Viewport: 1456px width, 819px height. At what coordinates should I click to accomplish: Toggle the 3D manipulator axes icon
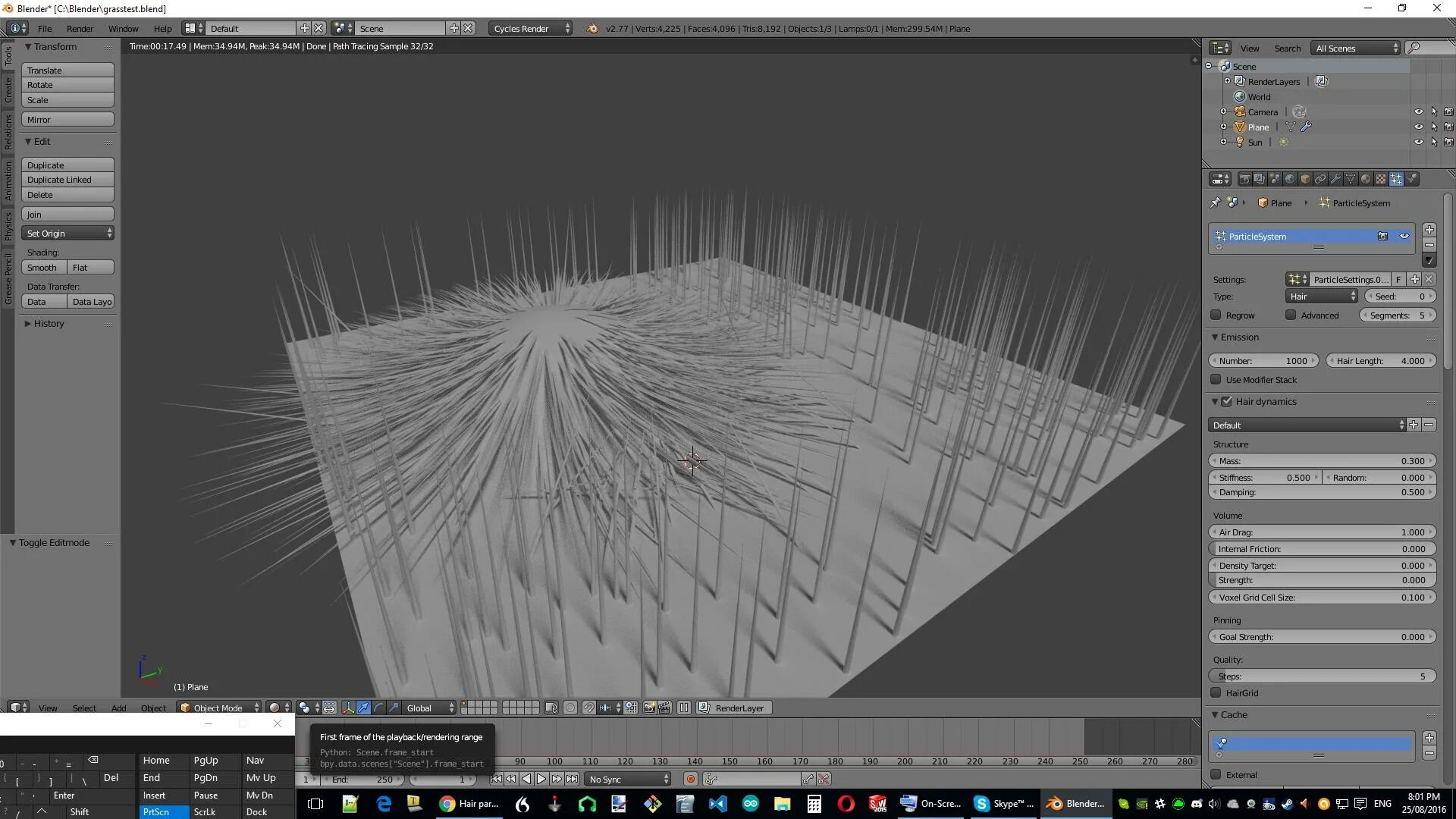click(348, 708)
